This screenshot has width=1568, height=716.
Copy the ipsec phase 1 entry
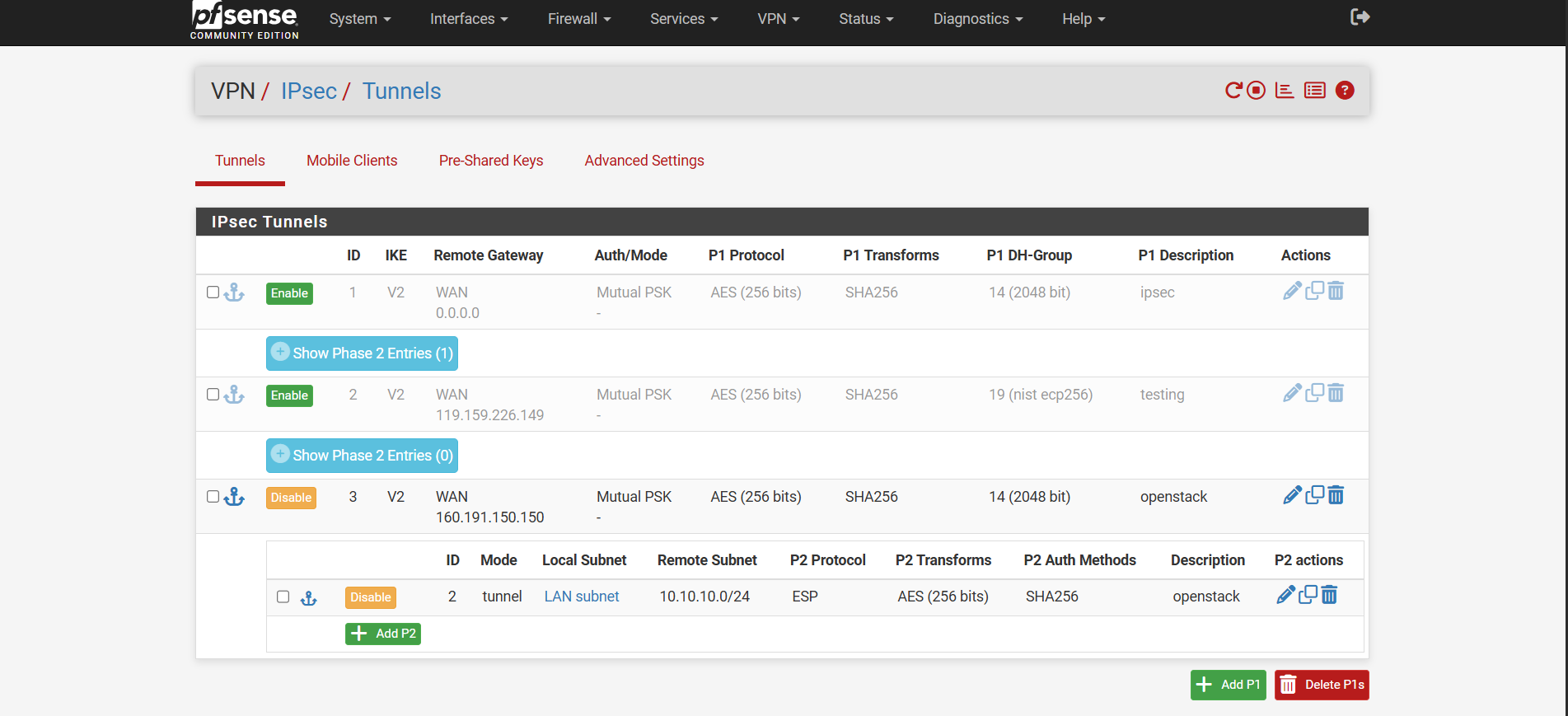(x=1314, y=290)
